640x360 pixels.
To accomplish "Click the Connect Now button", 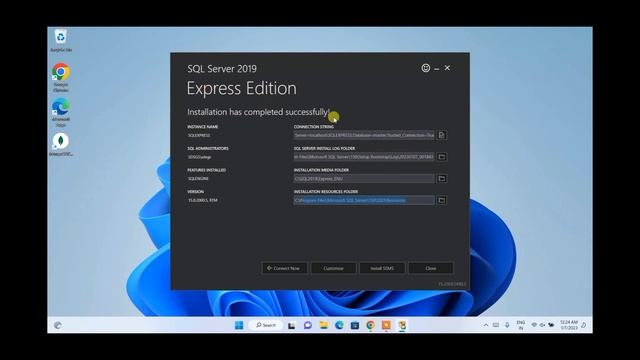I will (284, 268).
